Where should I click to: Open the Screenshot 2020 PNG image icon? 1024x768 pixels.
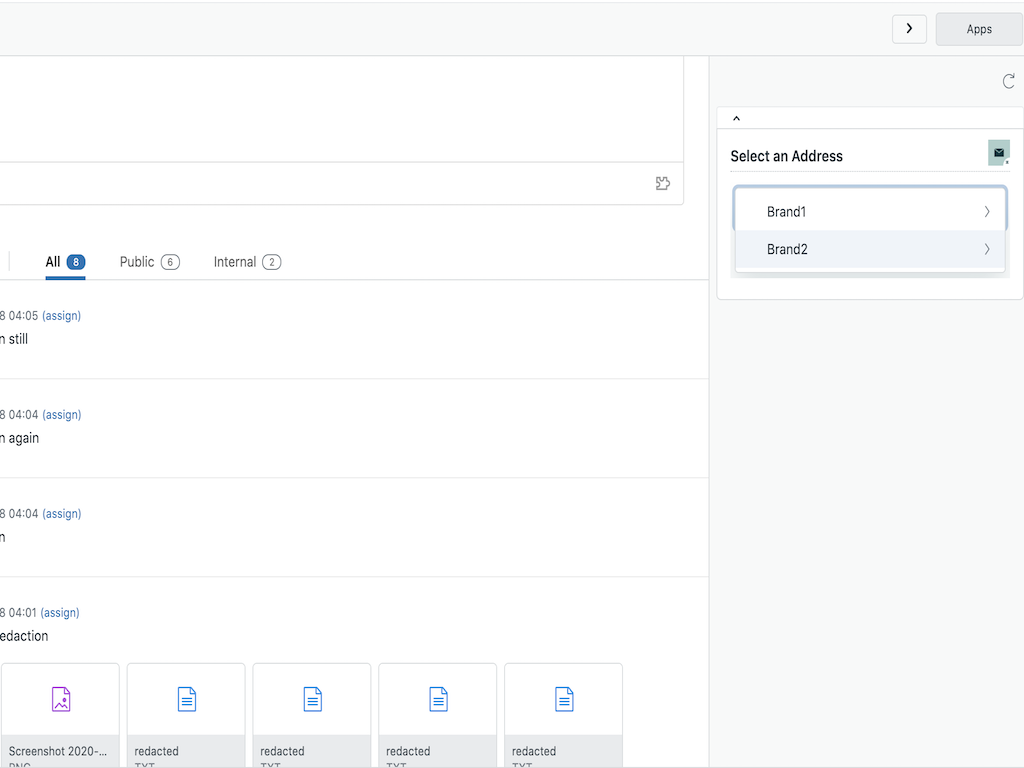(60, 699)
